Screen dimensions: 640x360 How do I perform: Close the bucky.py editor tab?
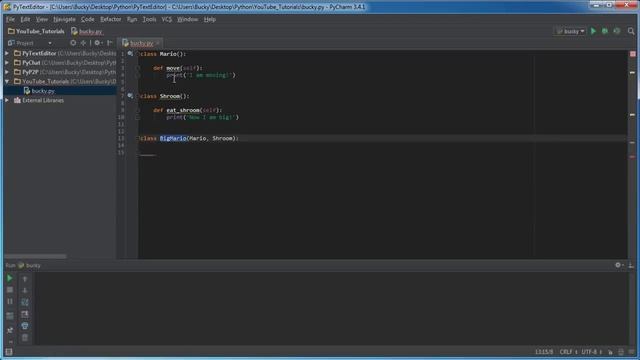(x=158, y=43)
